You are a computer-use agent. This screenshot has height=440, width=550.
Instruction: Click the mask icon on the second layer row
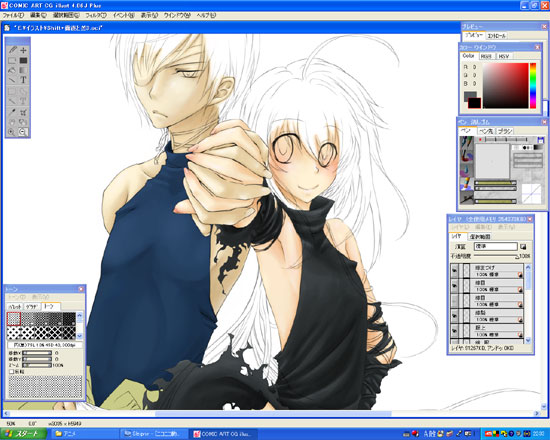point(519,290)
